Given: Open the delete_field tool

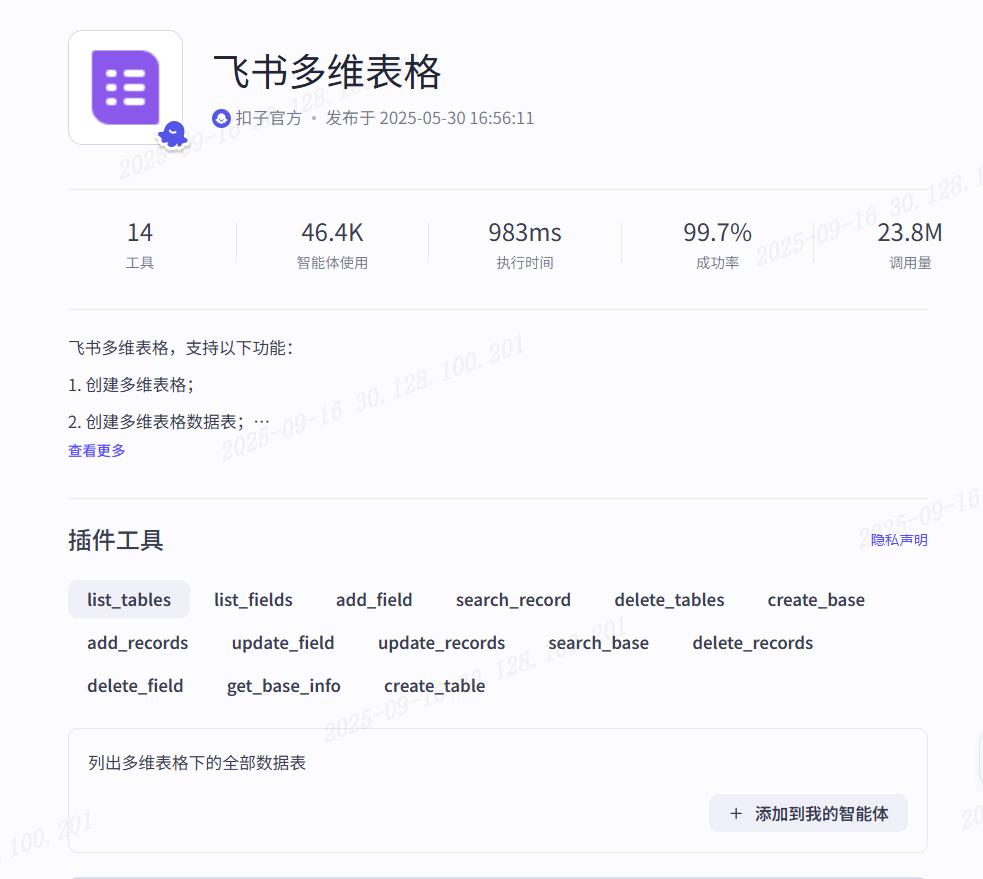Looking at the screenshot, I should point(135,685).
